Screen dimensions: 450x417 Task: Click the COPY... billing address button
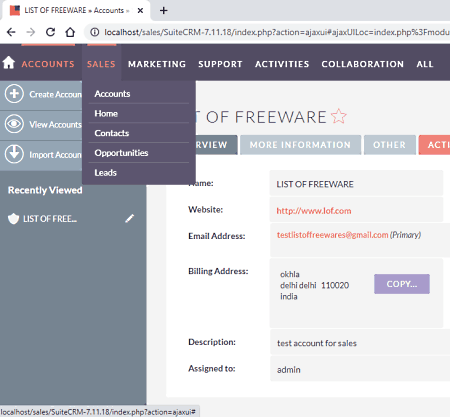402,284
